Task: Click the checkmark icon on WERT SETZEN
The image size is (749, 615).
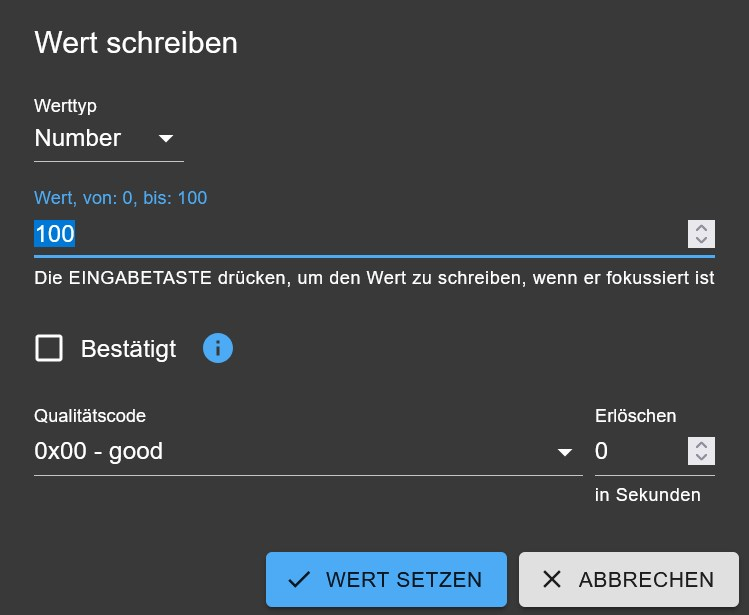Action: (298, 580)
